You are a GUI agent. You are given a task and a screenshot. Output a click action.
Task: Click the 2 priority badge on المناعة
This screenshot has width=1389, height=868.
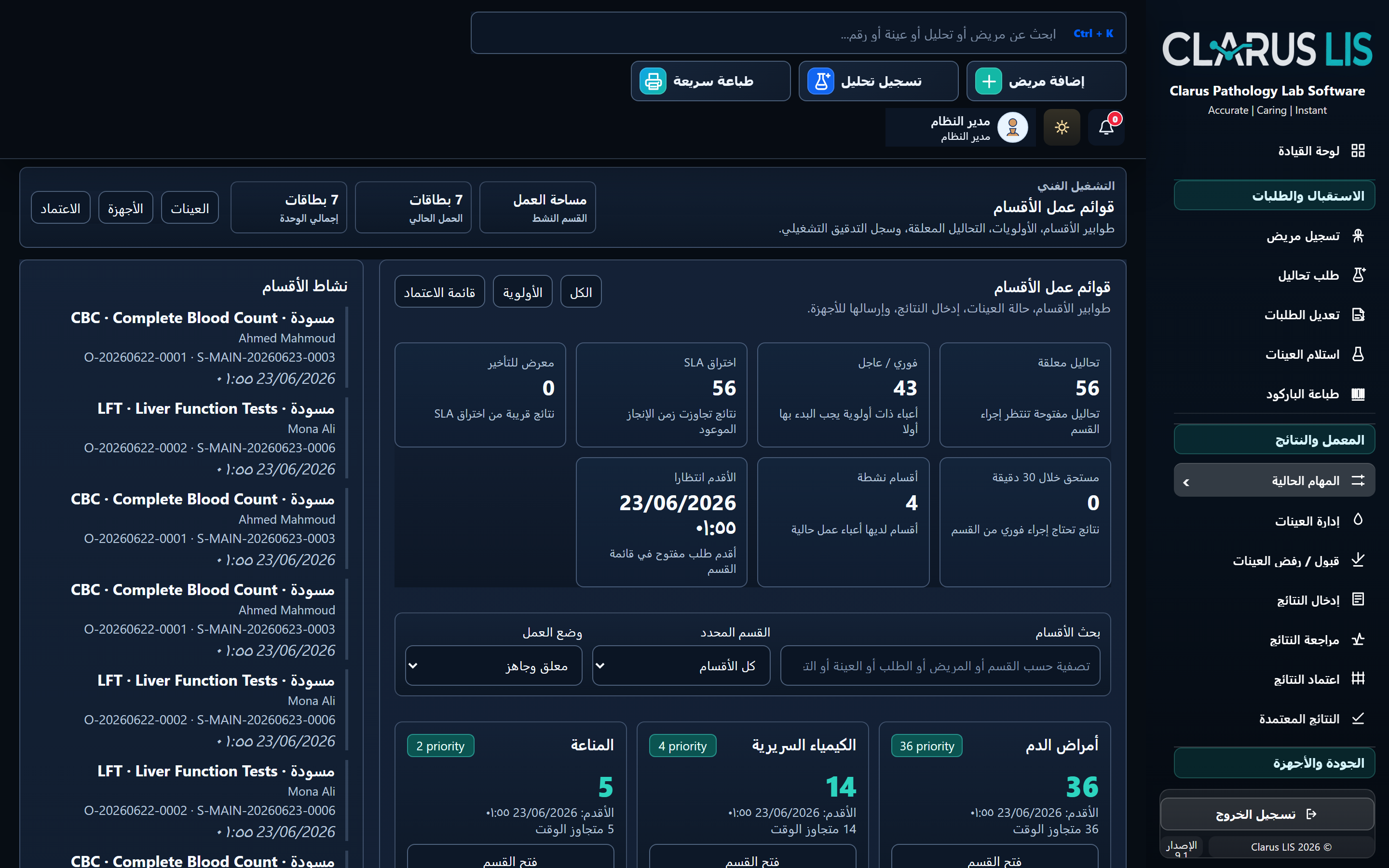(x=440, y=746)
